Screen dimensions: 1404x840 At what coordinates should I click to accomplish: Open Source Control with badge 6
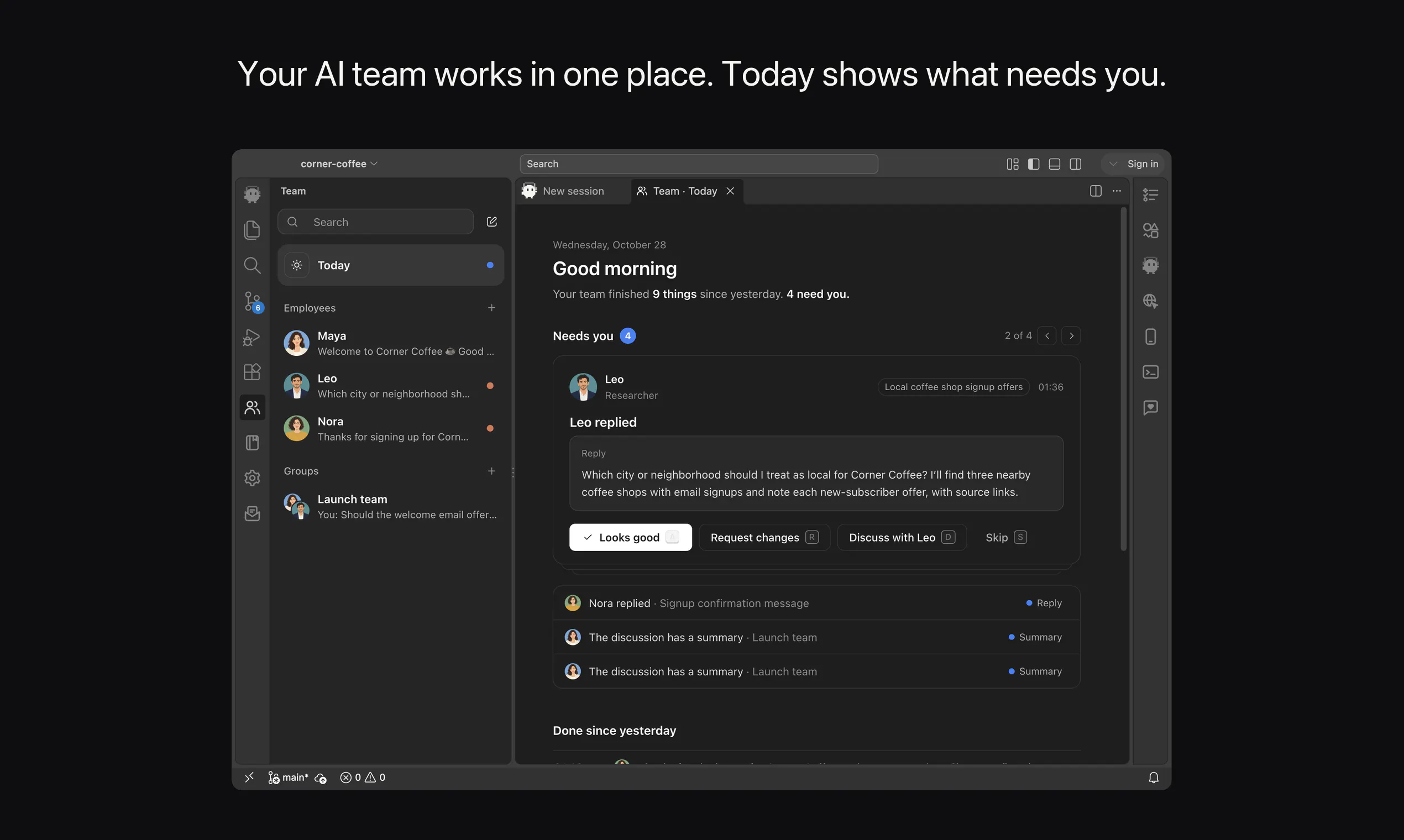coord(252,301)
